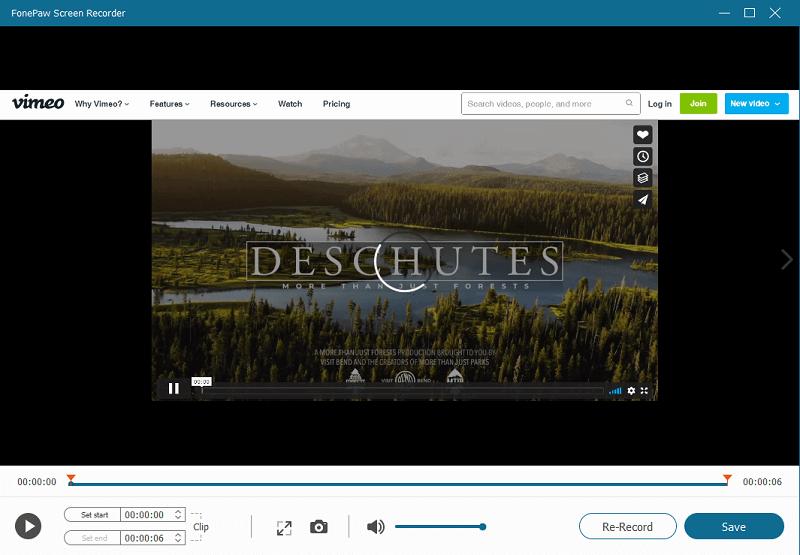Minimize the FonePaw Screen Recorder window
Screen dimensions: 800x555
pos(724,13)
